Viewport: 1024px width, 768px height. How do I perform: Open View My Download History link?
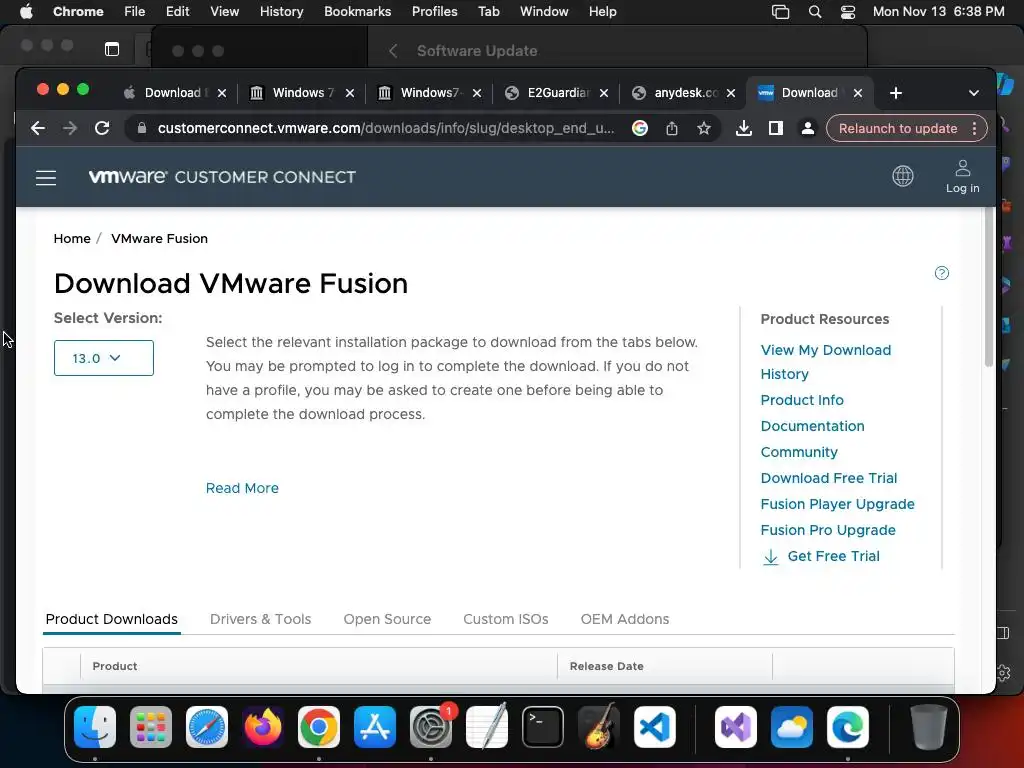(825, 362)
